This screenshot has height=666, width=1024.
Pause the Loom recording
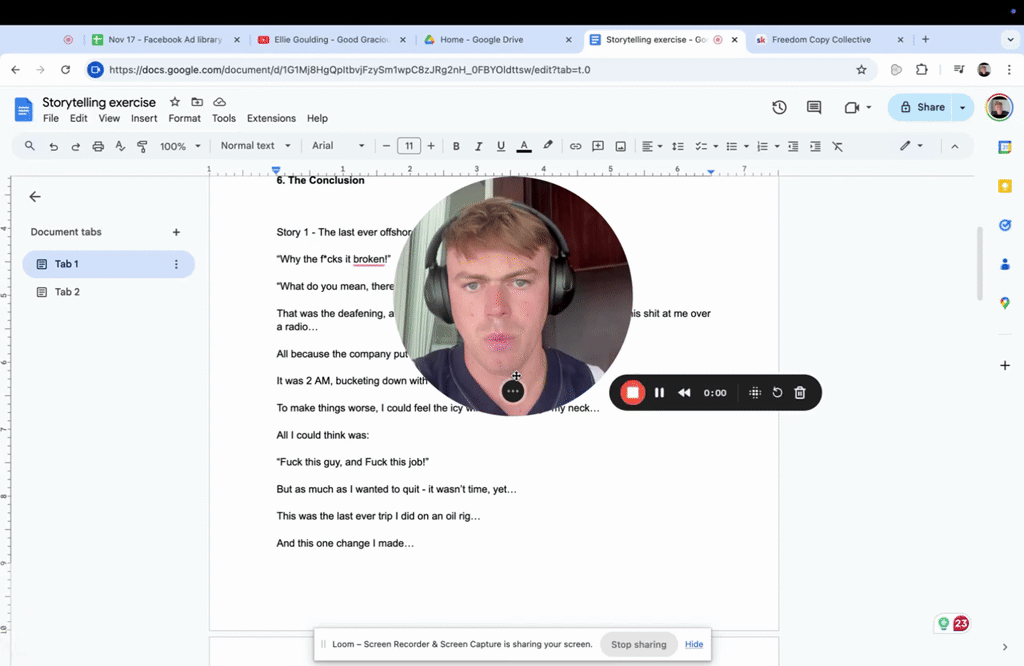pos(659,392)
